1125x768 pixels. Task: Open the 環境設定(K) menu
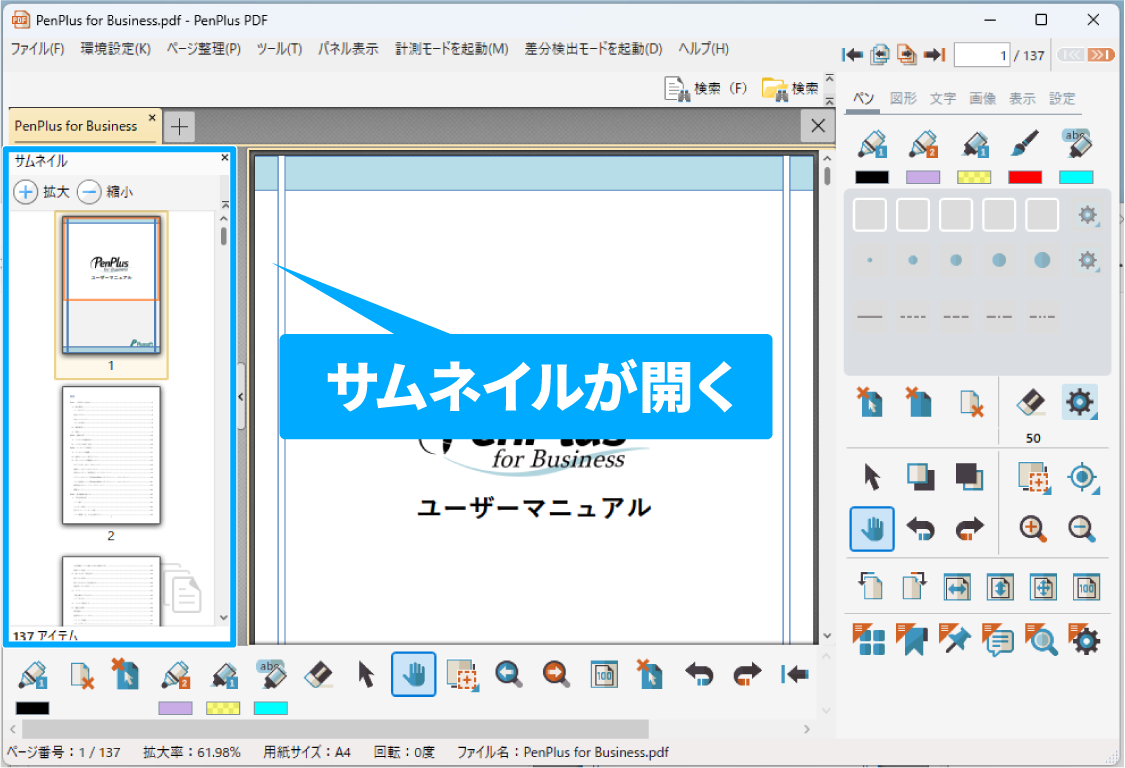[116, 49]
